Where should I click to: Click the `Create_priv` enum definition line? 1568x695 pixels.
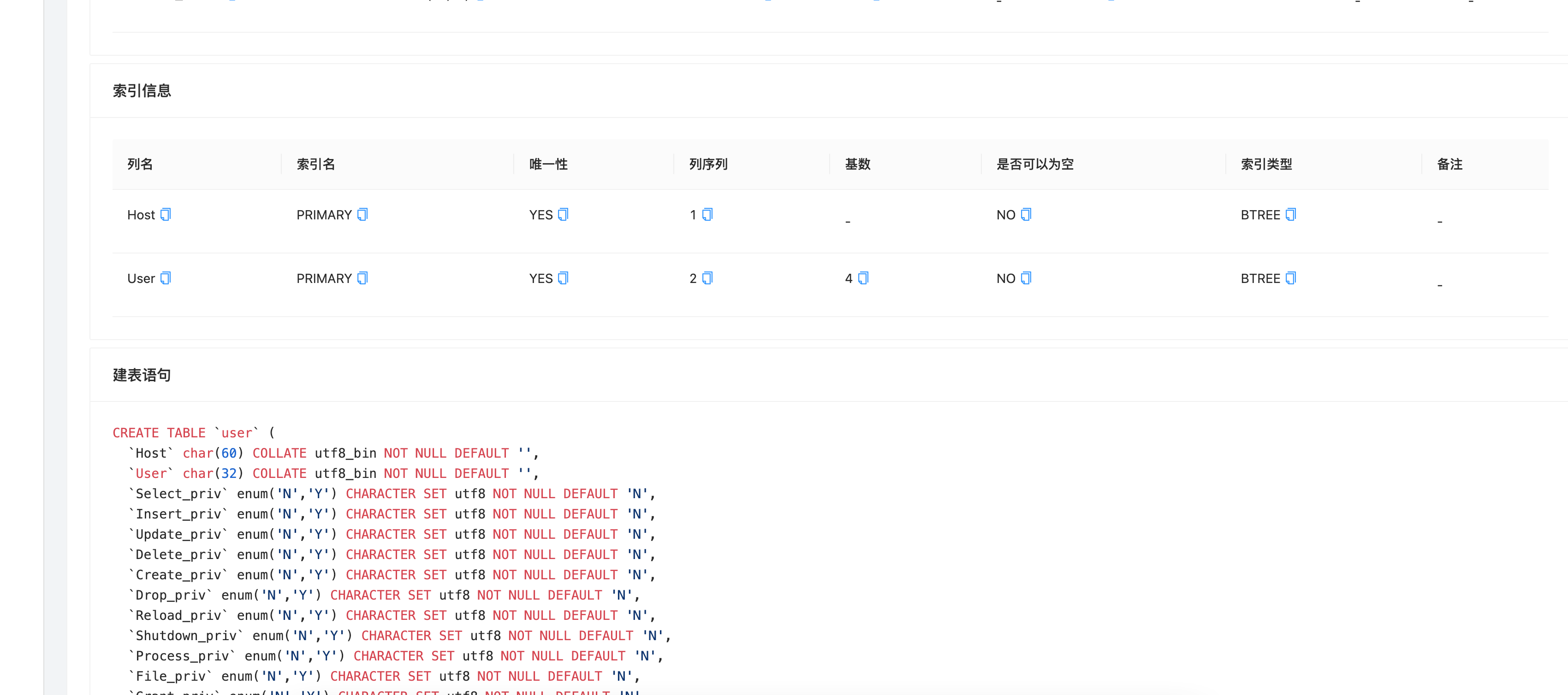click(392, 575)
